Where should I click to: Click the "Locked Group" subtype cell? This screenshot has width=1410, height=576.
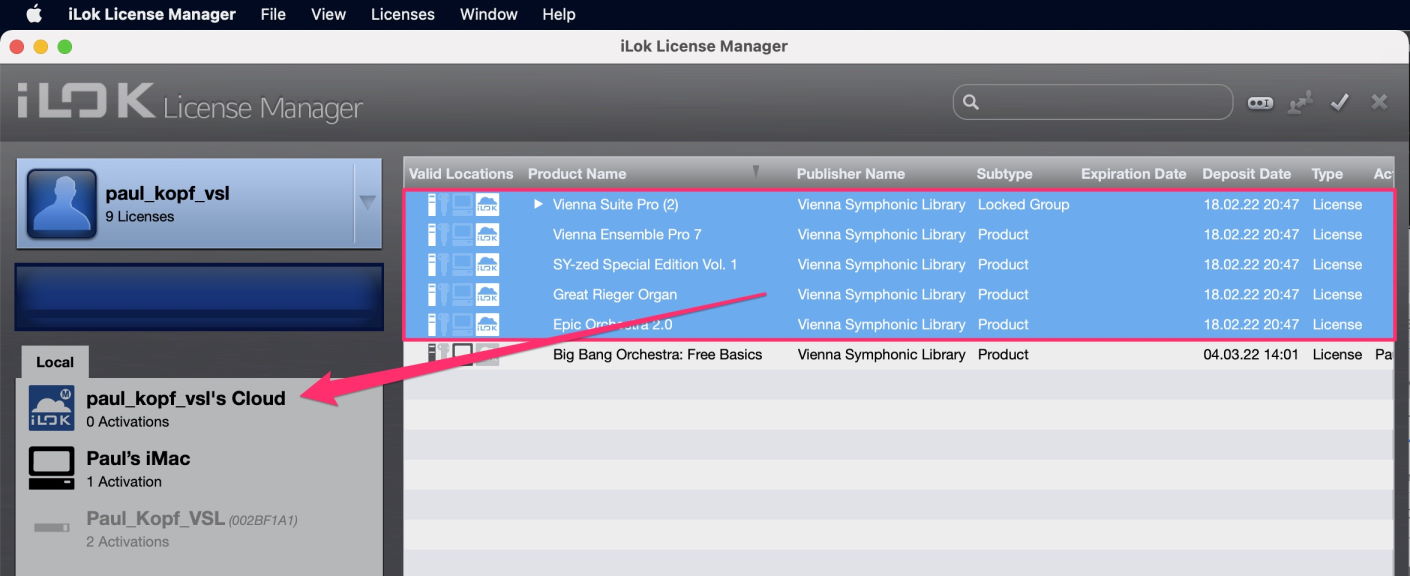(x=1023, y=204)
